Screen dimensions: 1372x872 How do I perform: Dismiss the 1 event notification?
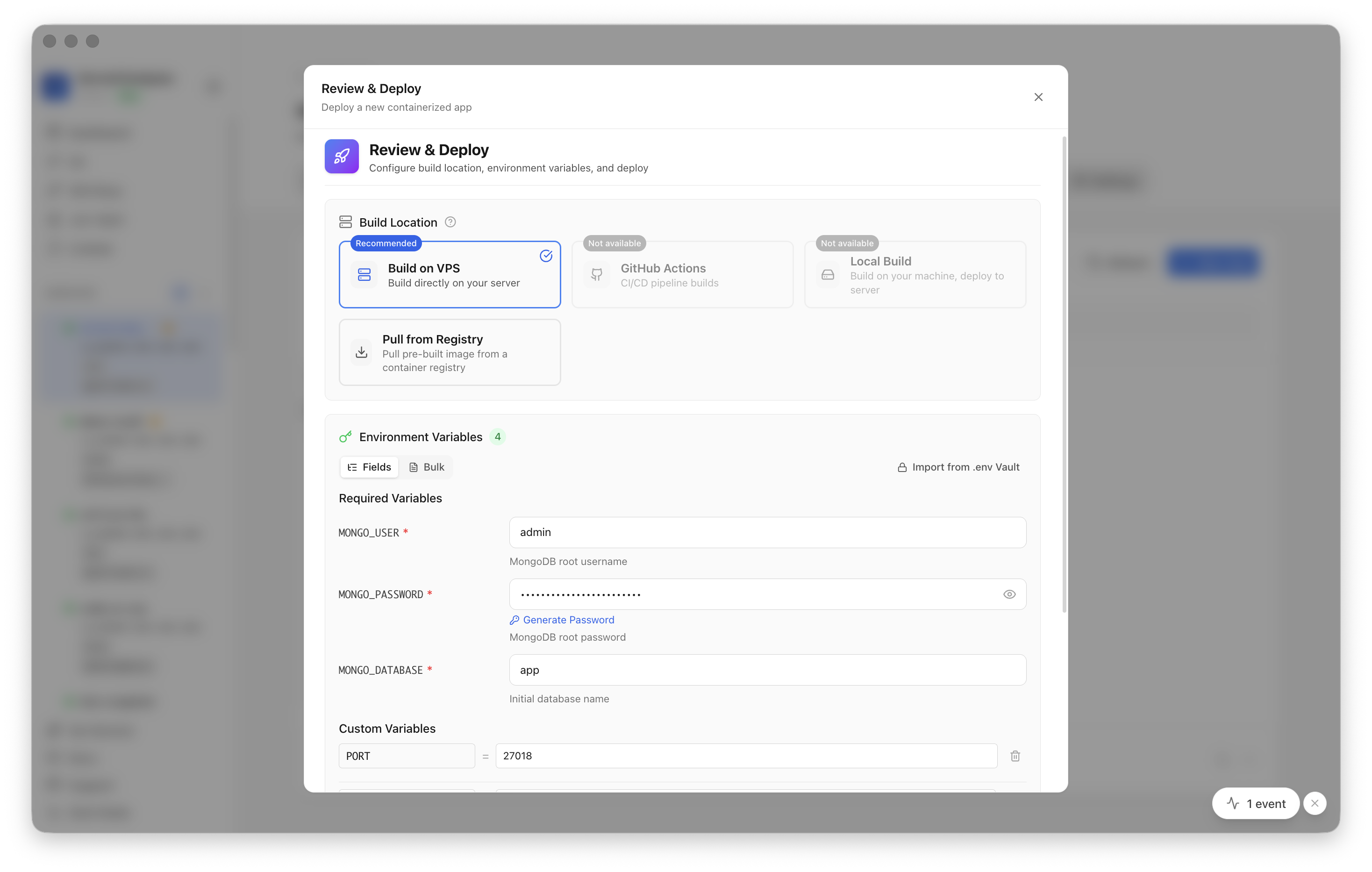[x=1315, y=804]
